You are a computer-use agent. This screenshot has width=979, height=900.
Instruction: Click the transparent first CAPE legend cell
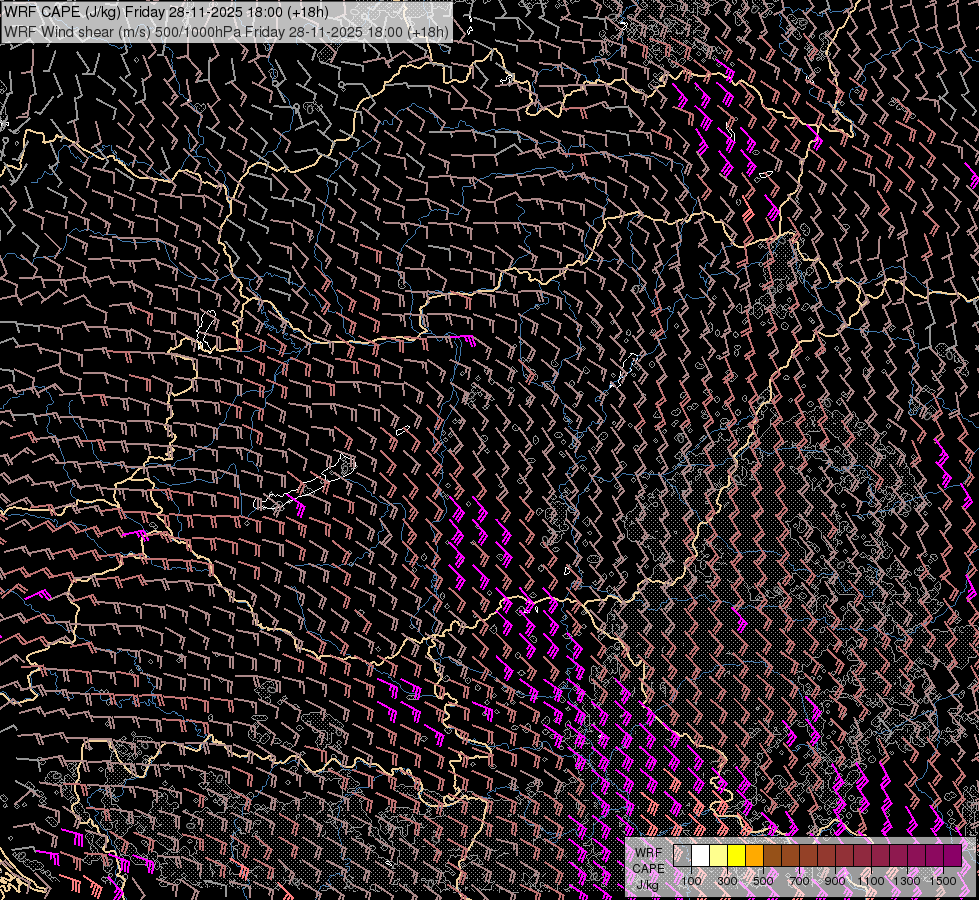(683, 856)
